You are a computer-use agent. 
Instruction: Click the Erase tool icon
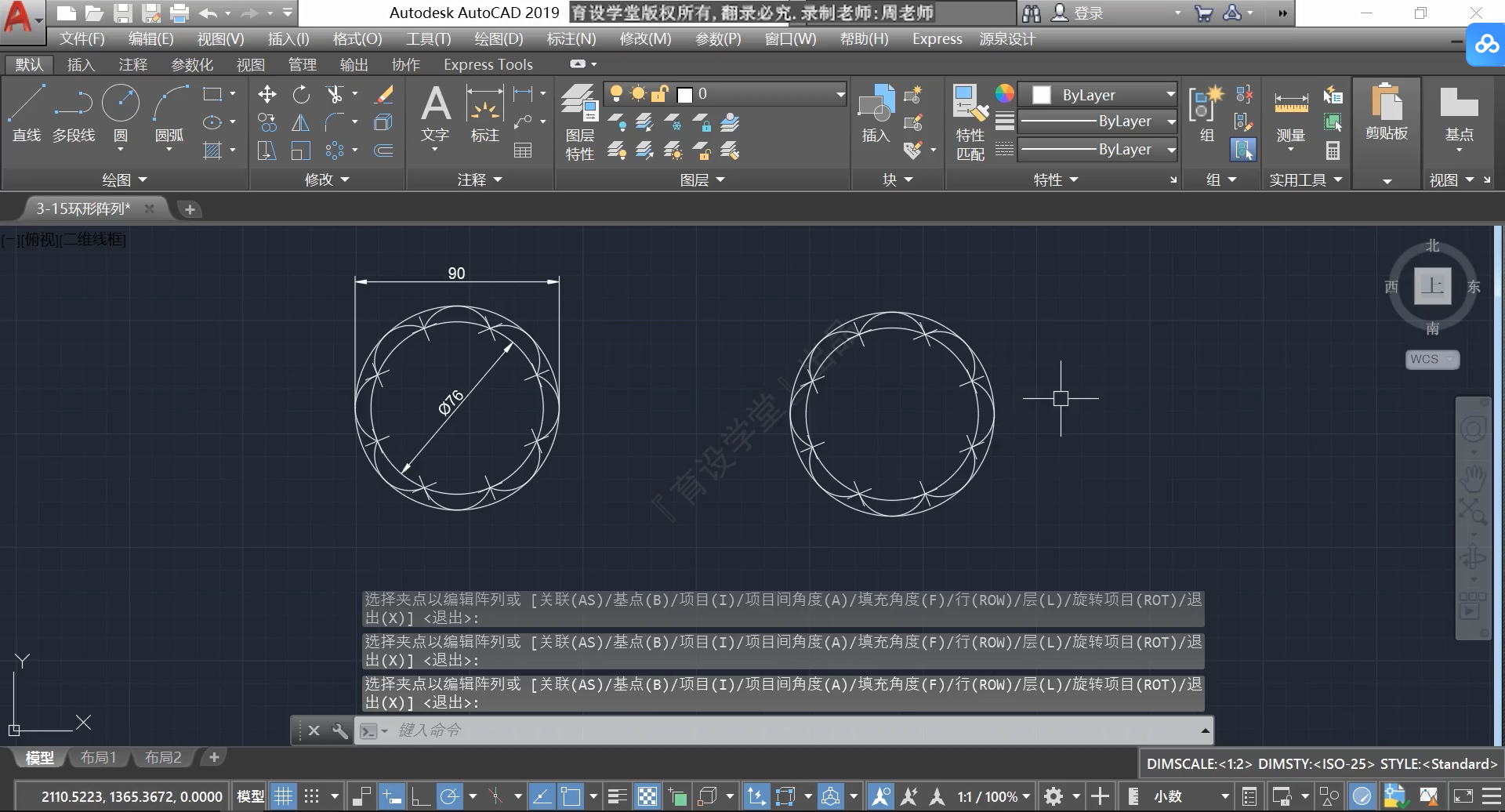[x=383, y=95]
